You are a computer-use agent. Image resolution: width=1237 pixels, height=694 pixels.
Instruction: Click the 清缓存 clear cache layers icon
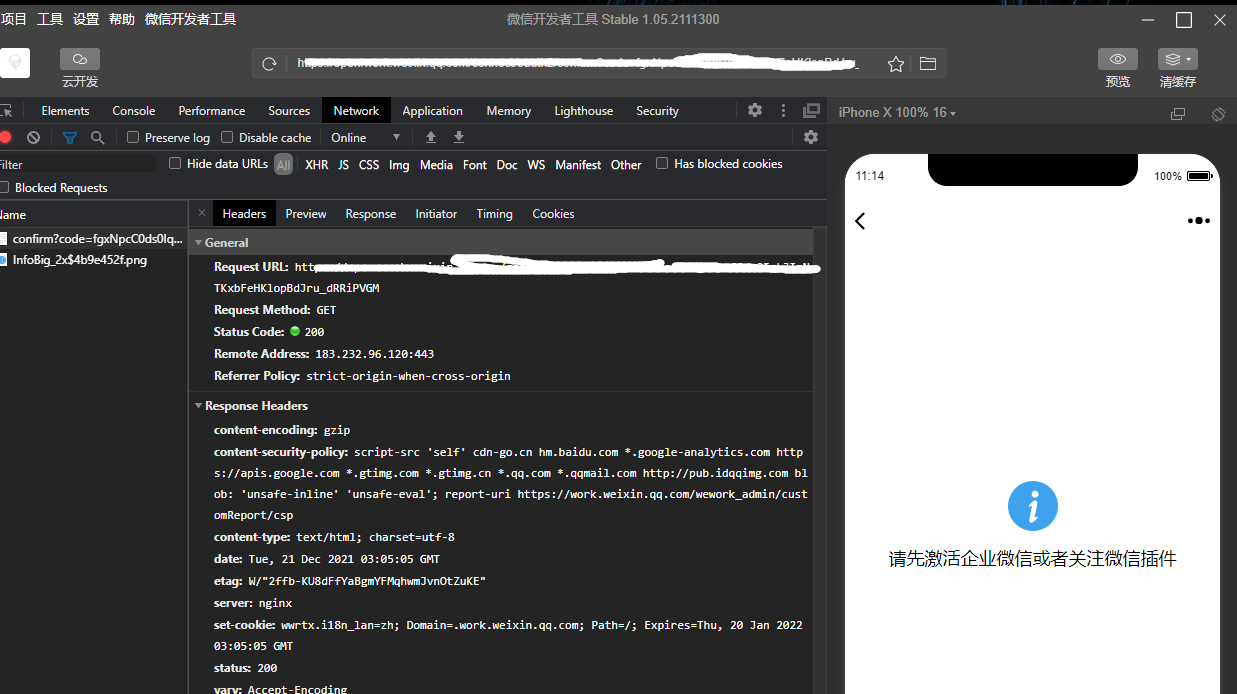click(1173, 60)
